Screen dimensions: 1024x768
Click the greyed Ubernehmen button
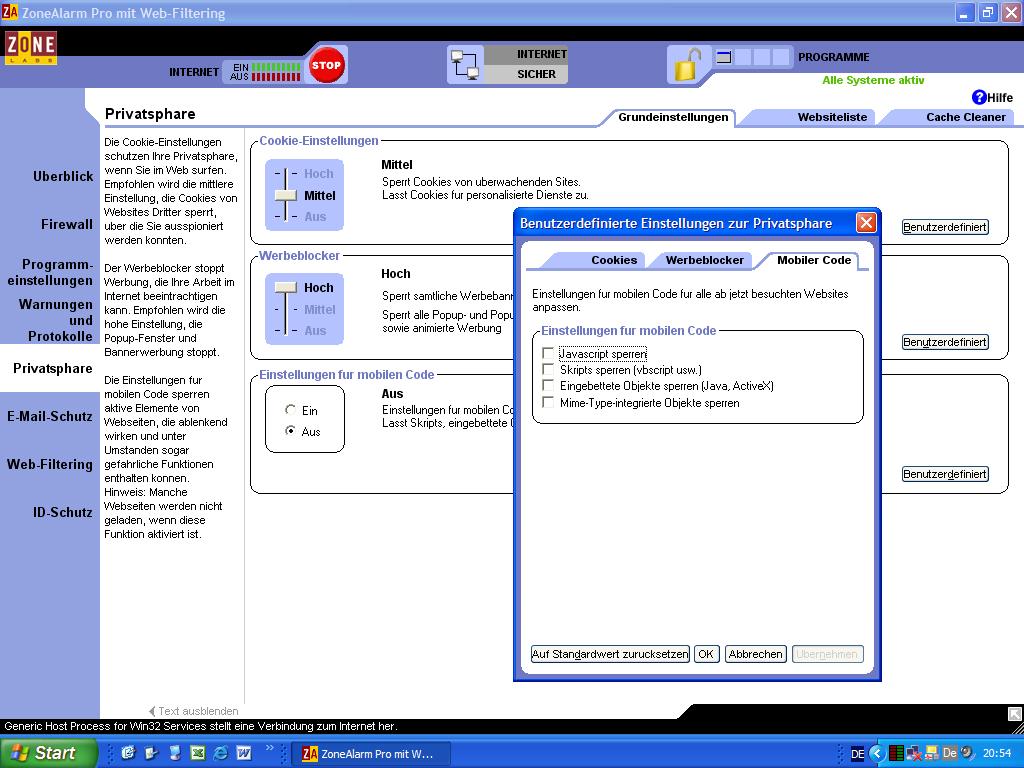[x=827, y=654]
